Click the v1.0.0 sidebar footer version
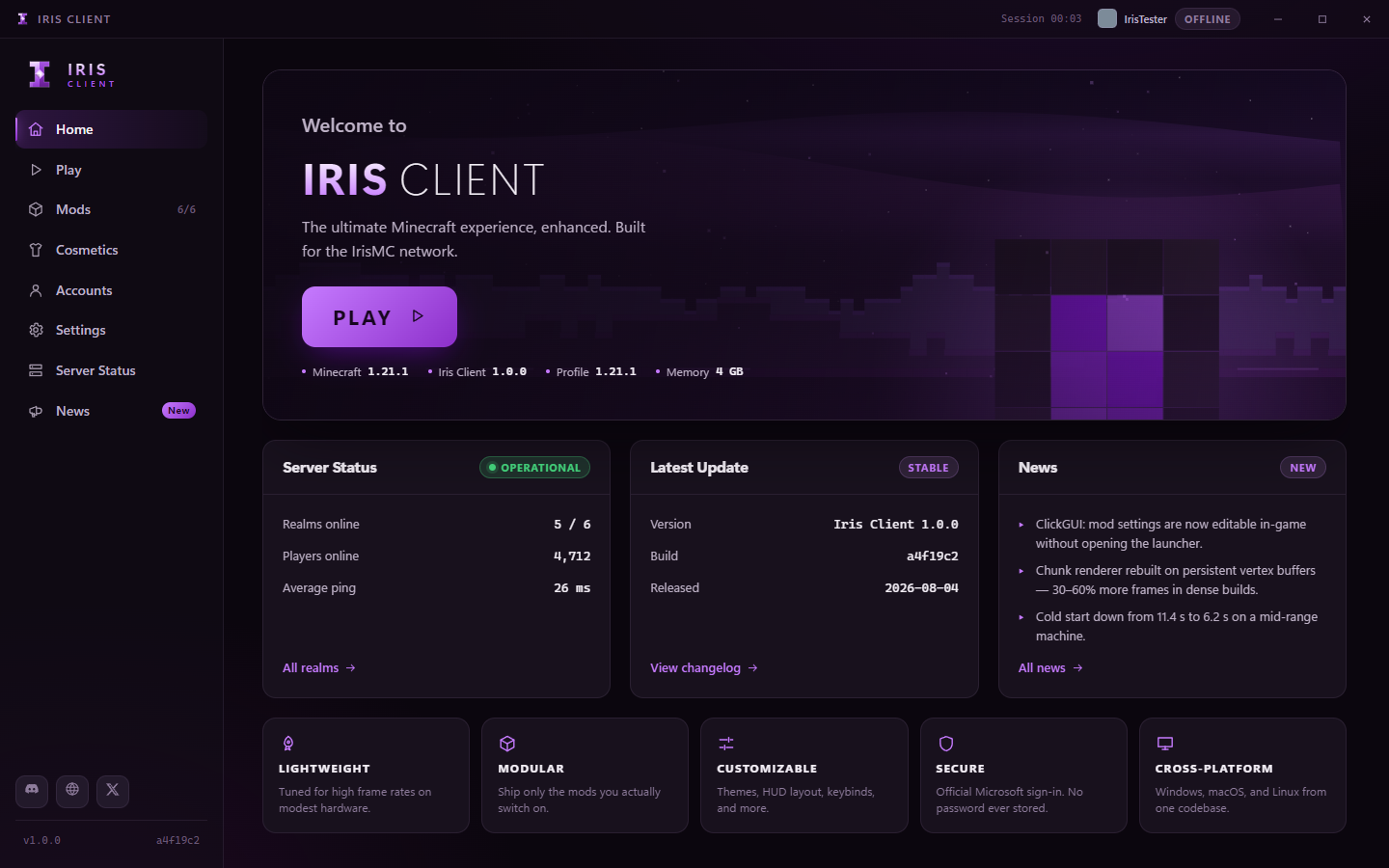1389x868 pixels. [x=41, y=840]
